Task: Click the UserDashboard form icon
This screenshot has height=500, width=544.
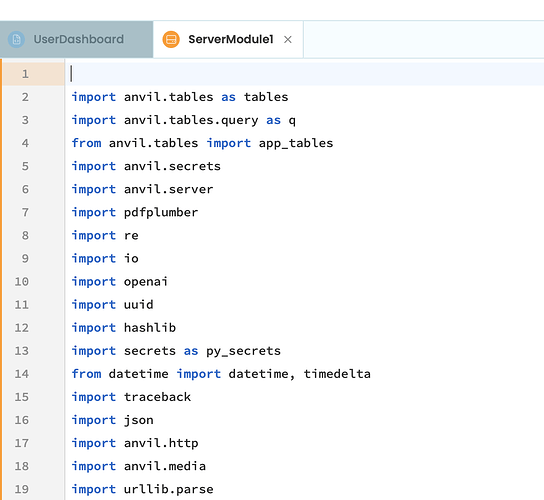Action: (x=16, y=39)
